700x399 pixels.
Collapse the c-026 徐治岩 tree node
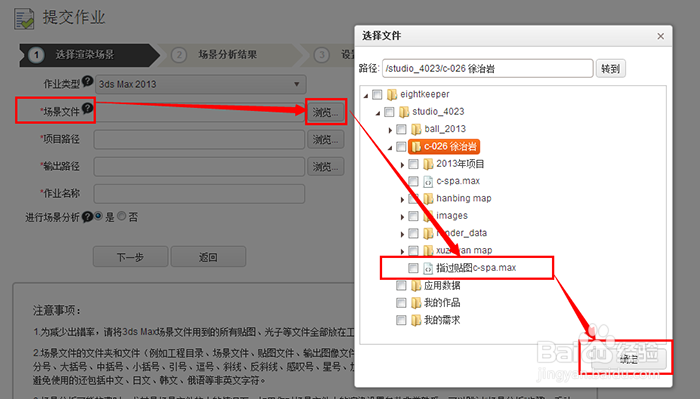[390, 148]
